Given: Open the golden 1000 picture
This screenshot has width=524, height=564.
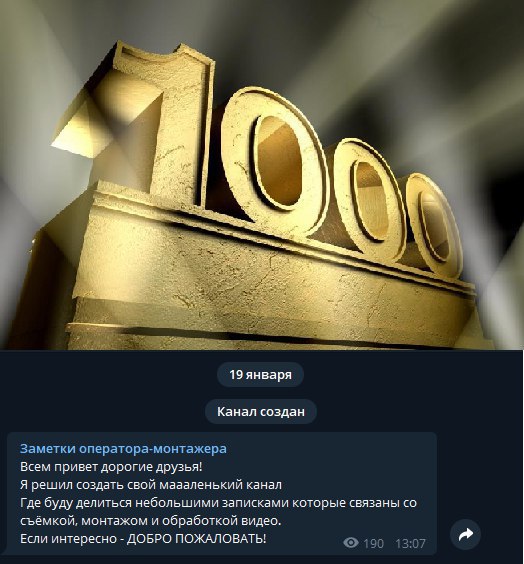Looking at the screenshot, I should (261, 175).
